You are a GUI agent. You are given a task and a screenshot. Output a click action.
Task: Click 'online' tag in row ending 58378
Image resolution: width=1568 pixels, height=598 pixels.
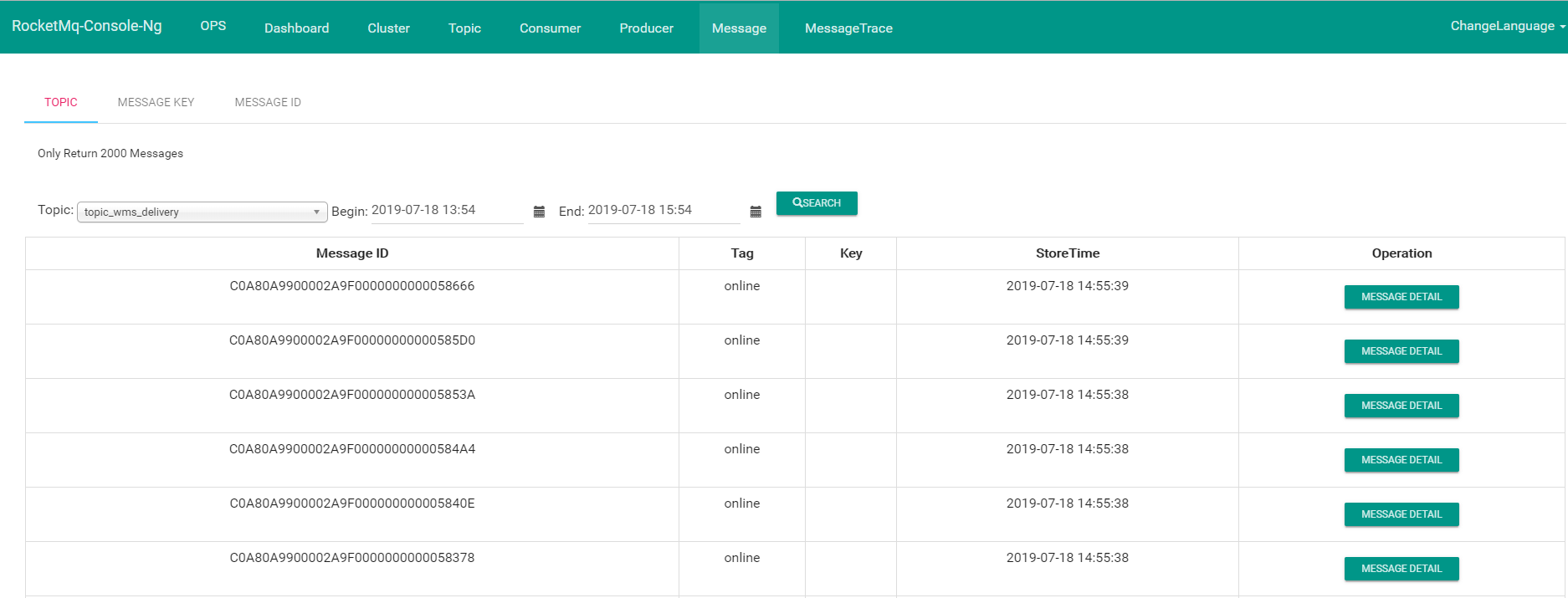click(742, 558)
